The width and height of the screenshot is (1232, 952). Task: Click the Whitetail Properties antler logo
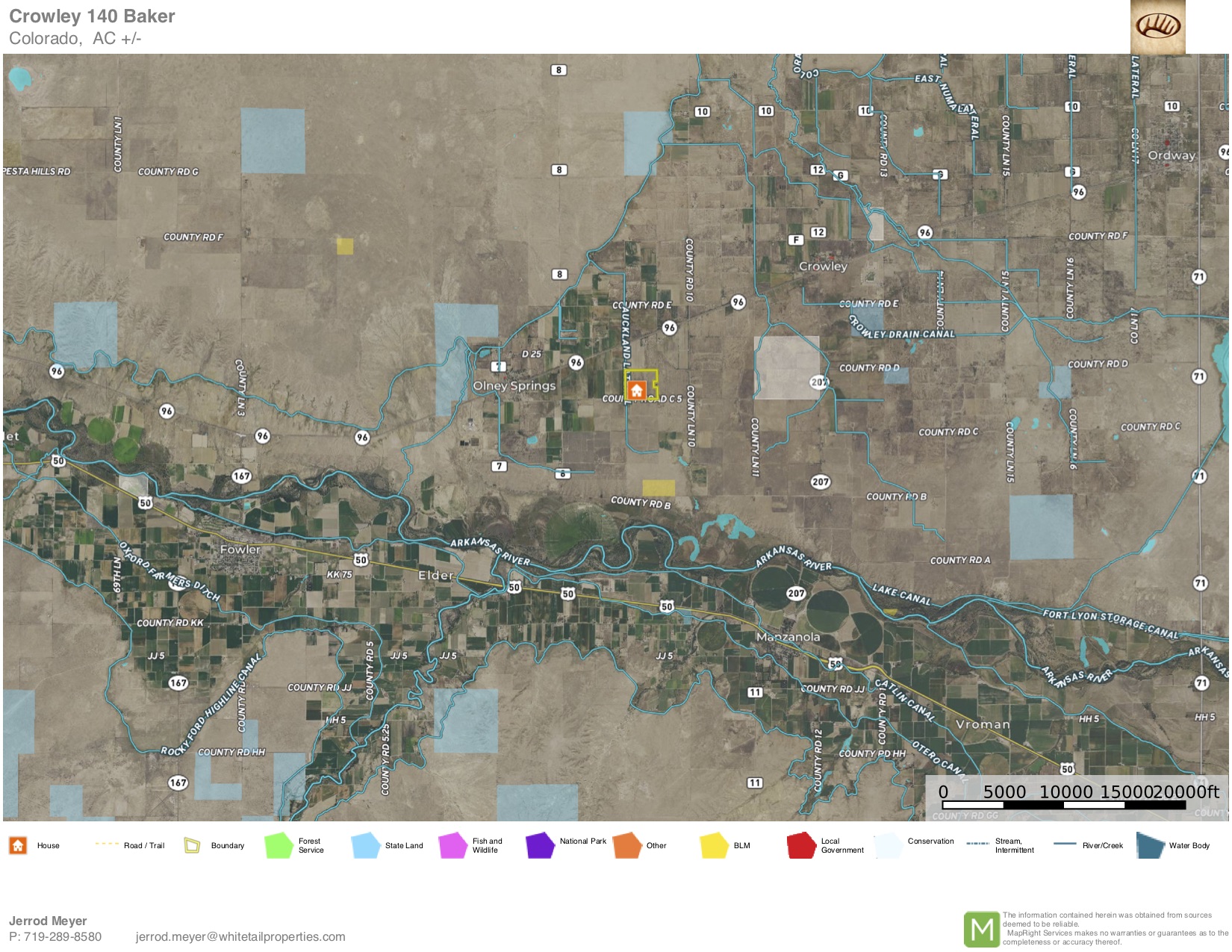(1157, 27)
